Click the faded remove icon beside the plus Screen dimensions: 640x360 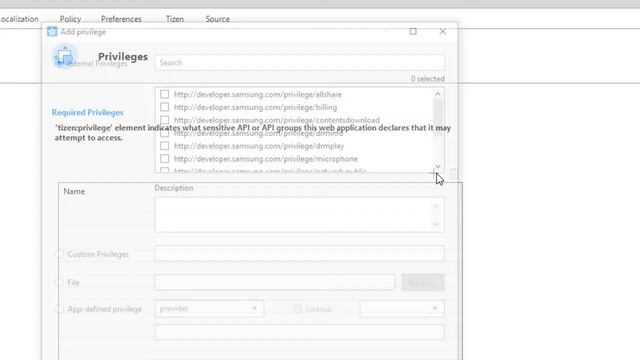click(454, 173)
